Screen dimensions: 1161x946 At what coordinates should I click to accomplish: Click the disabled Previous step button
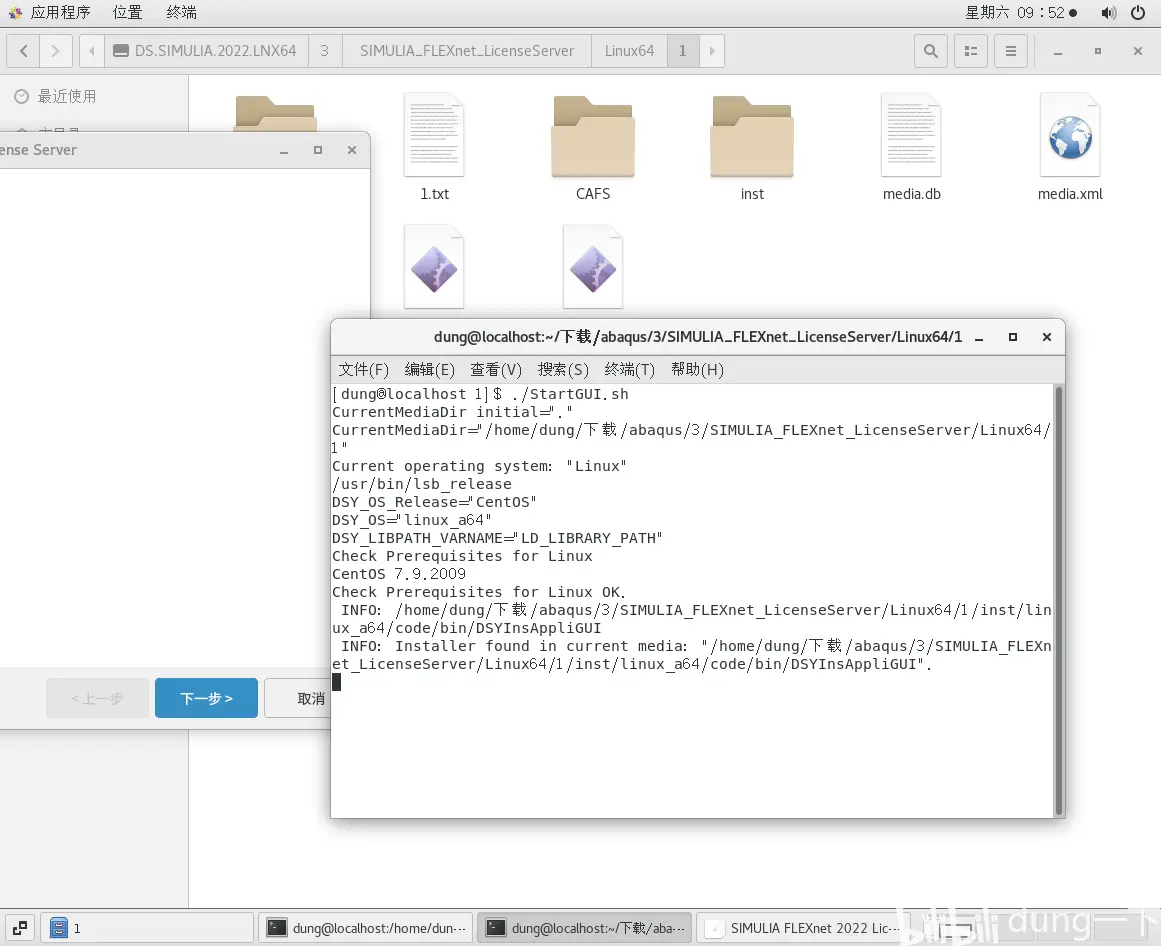pos(97,698)
